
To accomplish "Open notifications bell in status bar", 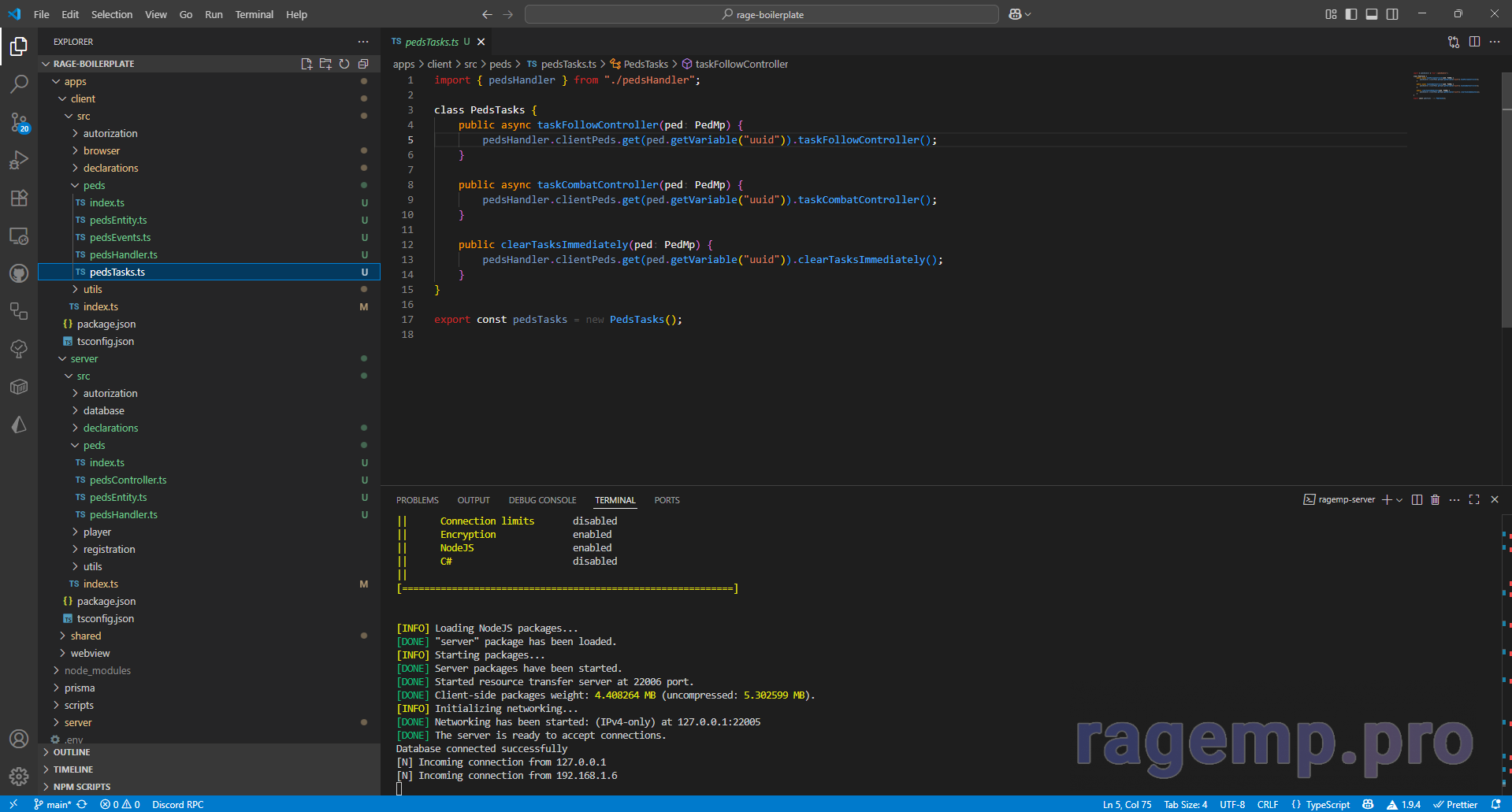I will point(1495,804).
